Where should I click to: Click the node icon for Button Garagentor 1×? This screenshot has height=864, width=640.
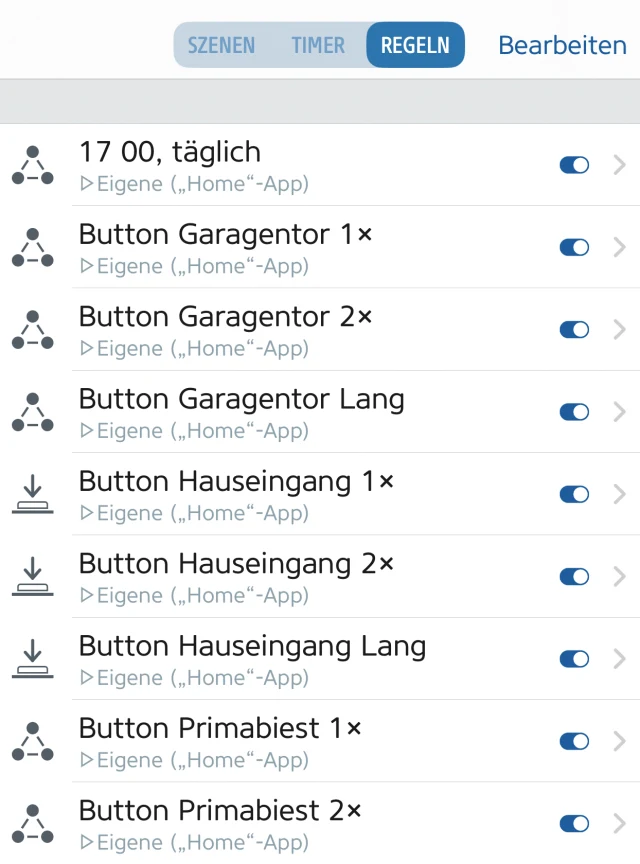point(32,247)
